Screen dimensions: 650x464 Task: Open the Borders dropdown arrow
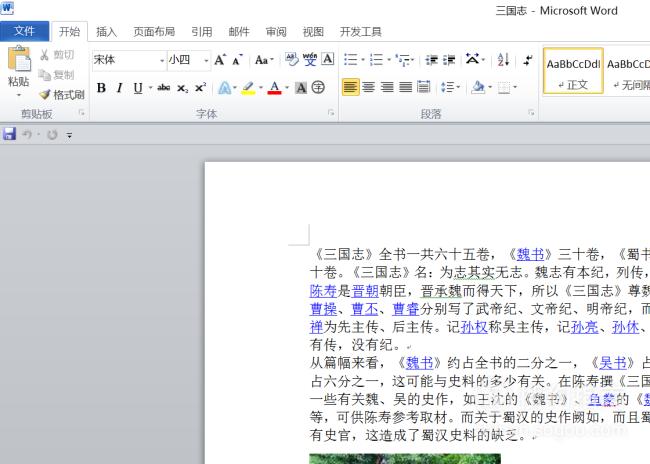(515, 87)
